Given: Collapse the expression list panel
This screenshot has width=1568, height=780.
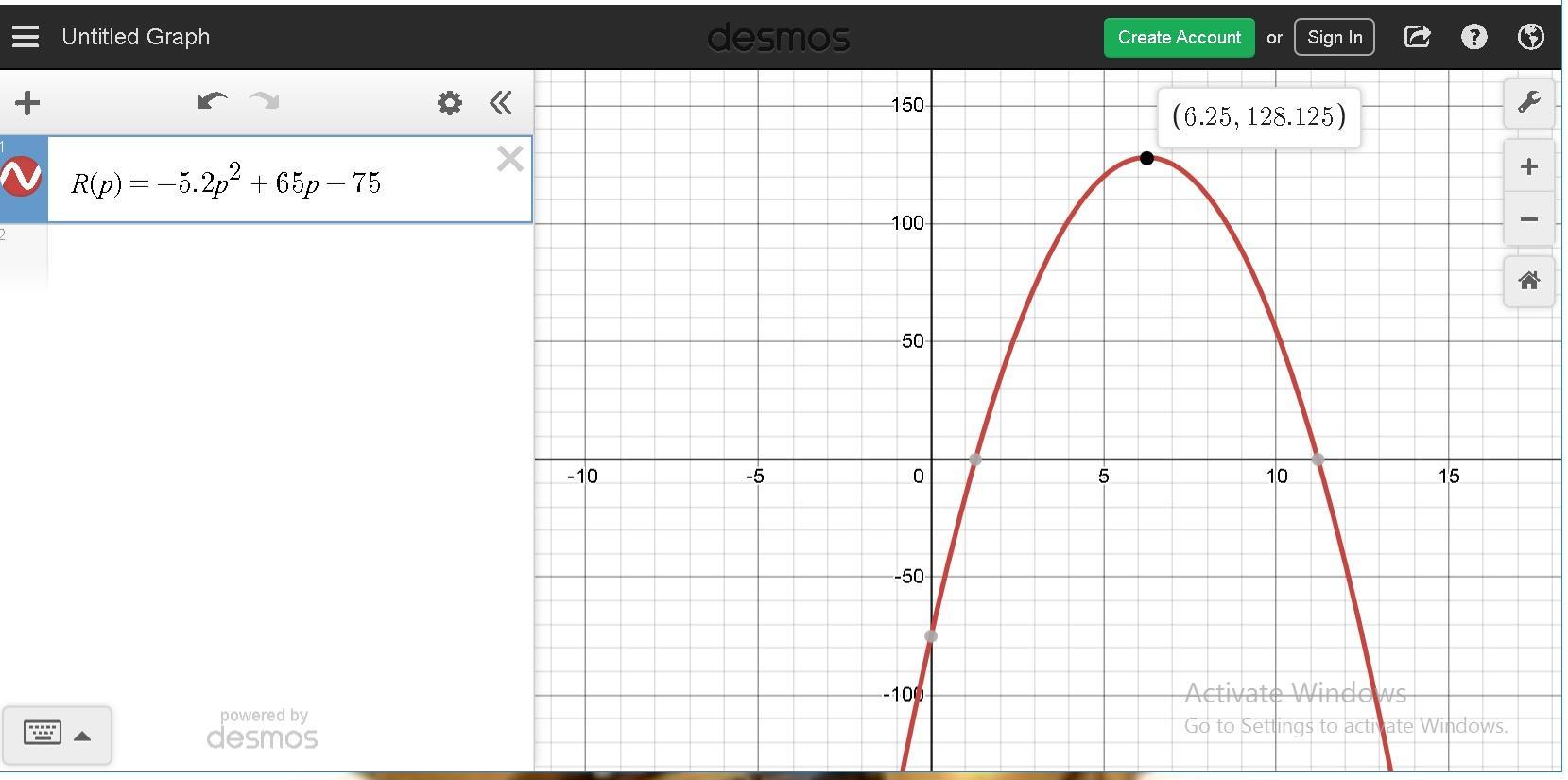Looking at the screenshot, I should pos(501,102).
